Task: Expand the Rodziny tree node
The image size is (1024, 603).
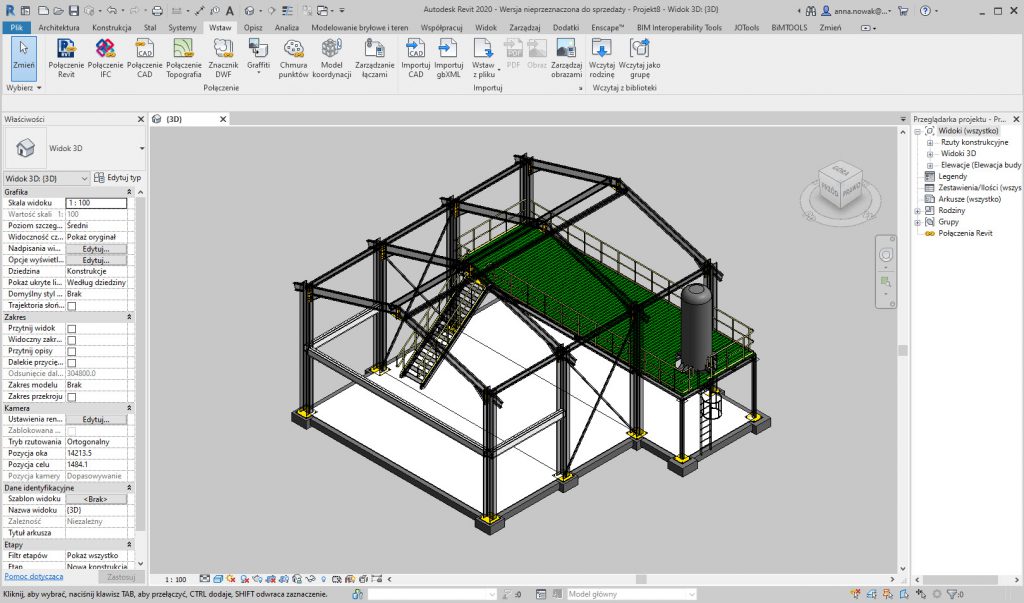Action: pyautogui.click(x=918, y=211)
